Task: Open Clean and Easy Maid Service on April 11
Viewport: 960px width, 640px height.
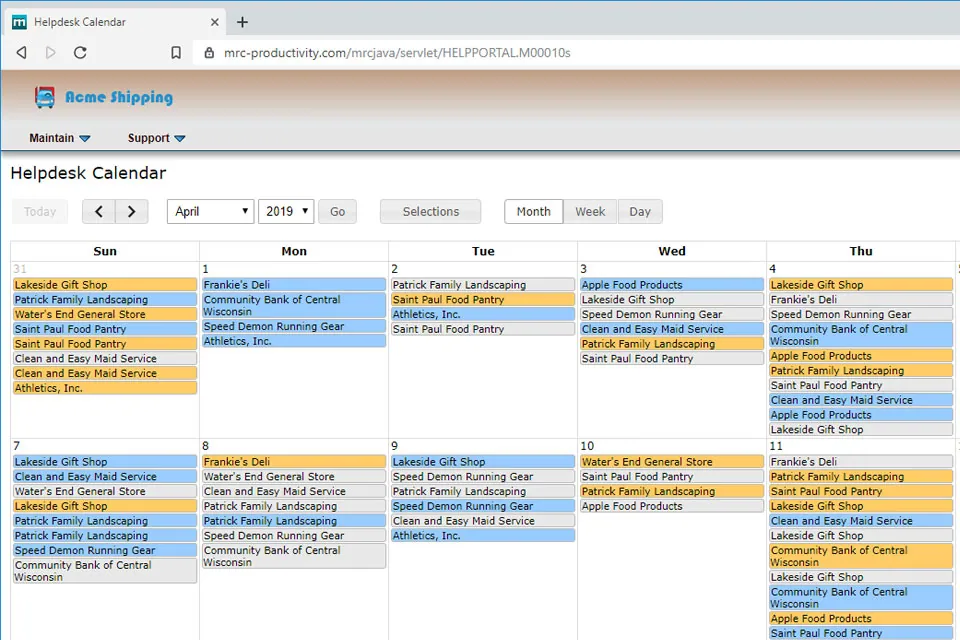Action: 861,521
